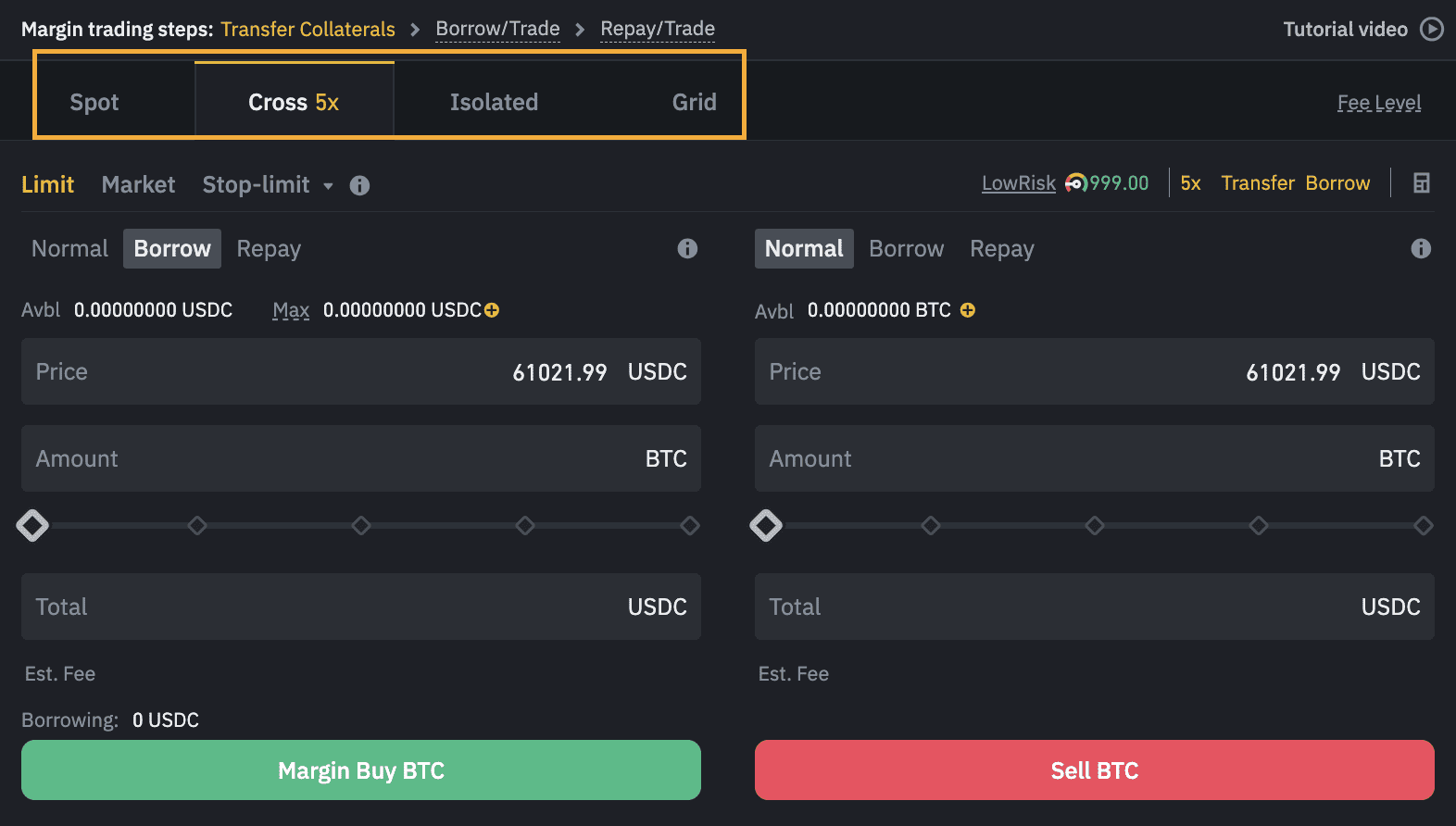Open the Max borrowable amount details
Screen dimensions: 1456x826
click(291, 310)
